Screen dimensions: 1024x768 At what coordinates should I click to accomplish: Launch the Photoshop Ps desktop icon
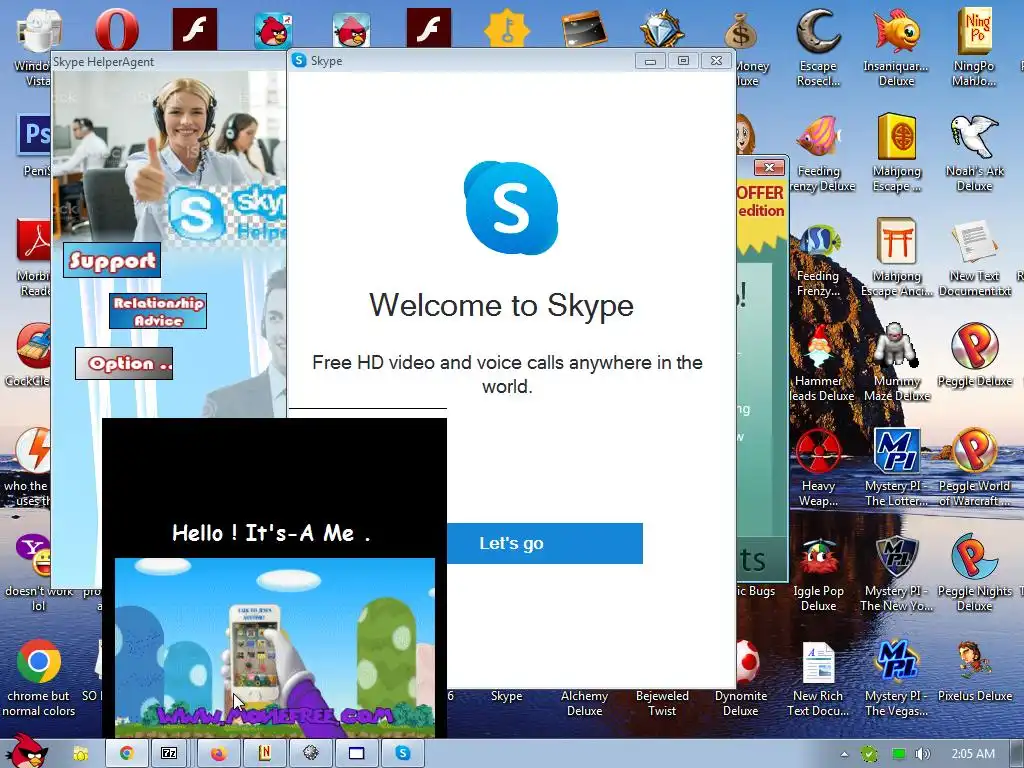pos(34,135)
